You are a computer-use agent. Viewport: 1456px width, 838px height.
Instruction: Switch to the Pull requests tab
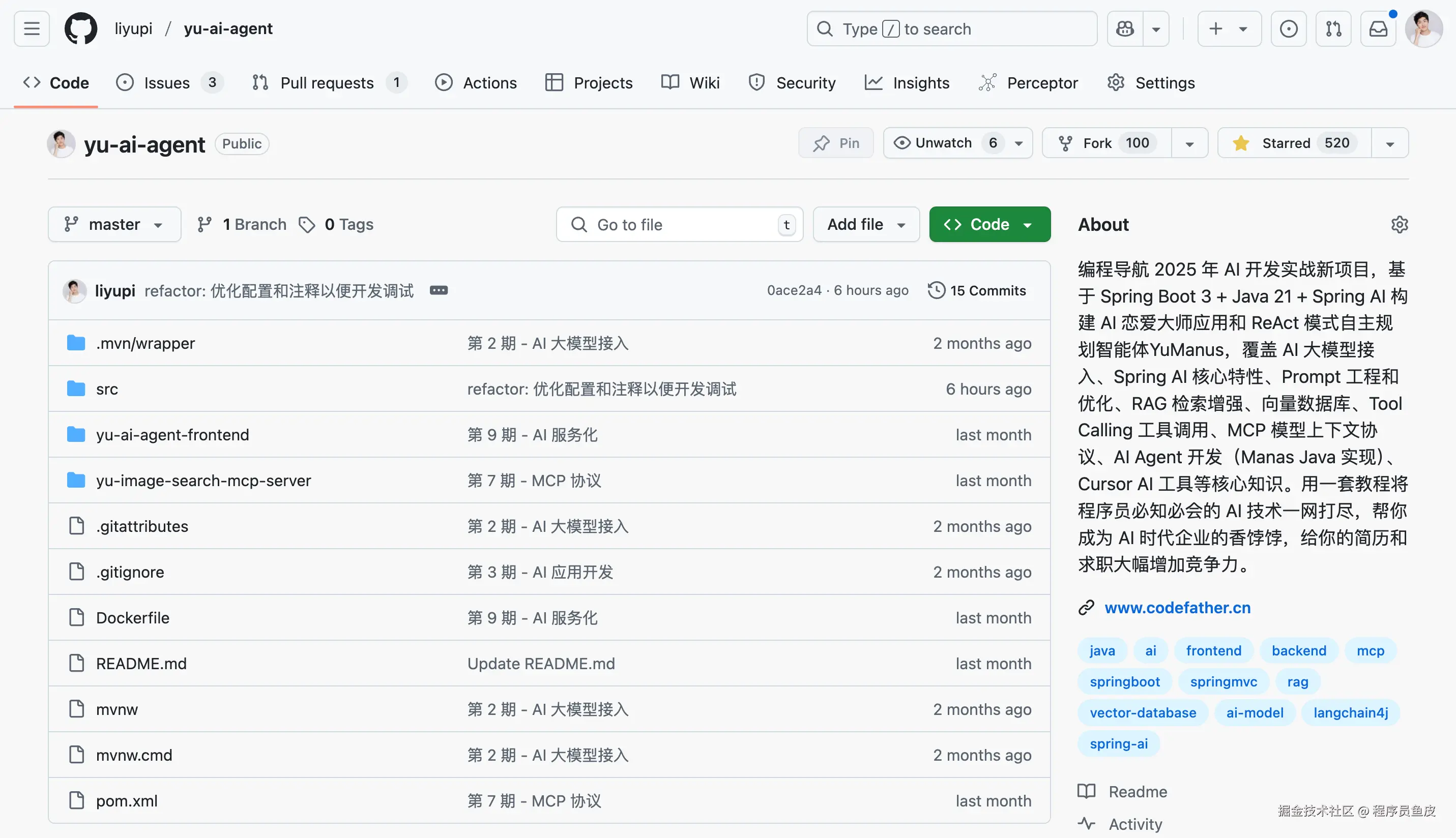(x=327, y=83)
